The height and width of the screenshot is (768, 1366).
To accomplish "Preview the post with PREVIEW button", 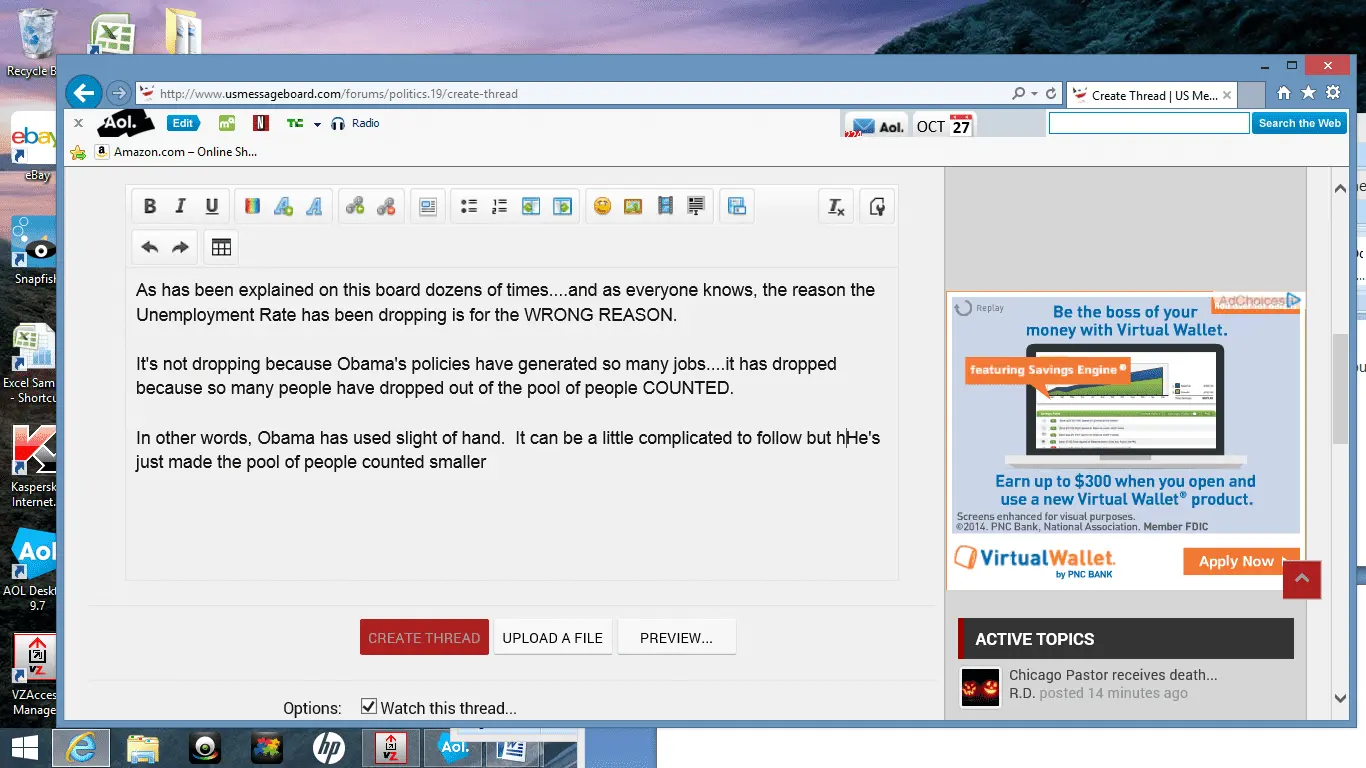I will (677, 637).
